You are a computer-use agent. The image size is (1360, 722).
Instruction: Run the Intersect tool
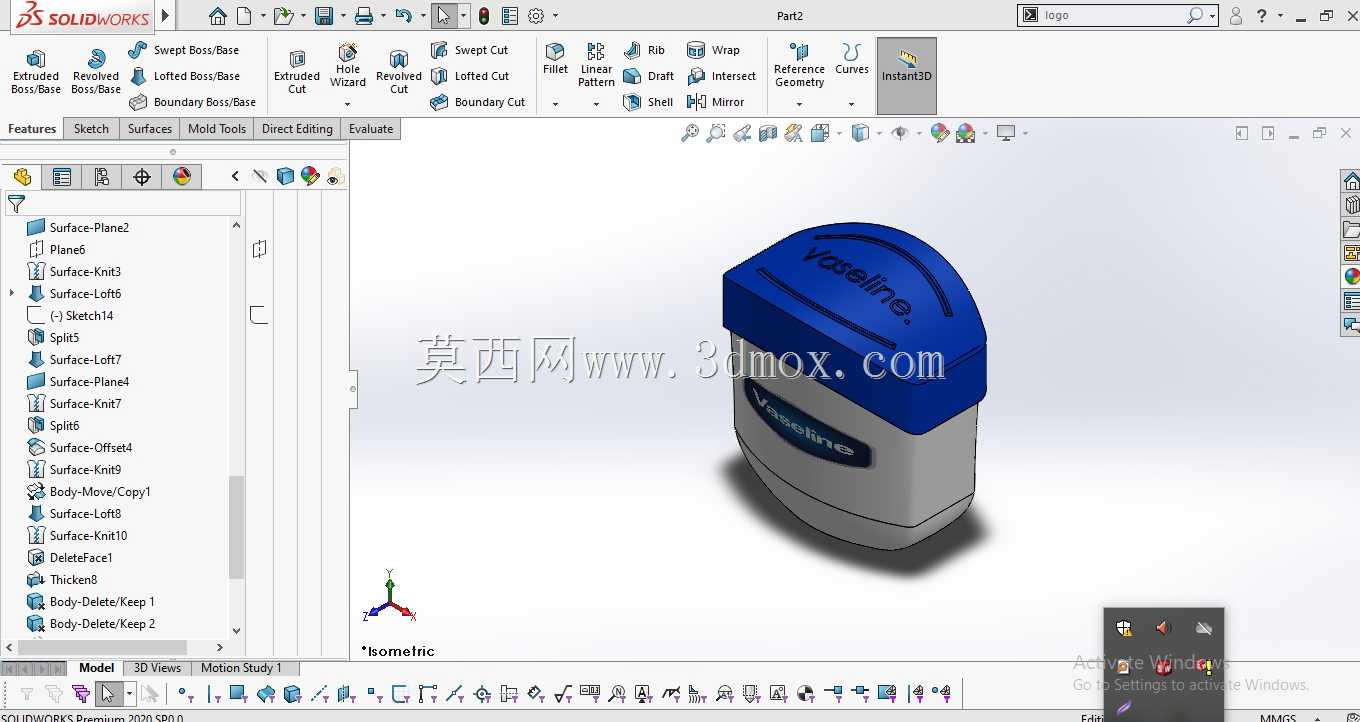coord(722,76)
